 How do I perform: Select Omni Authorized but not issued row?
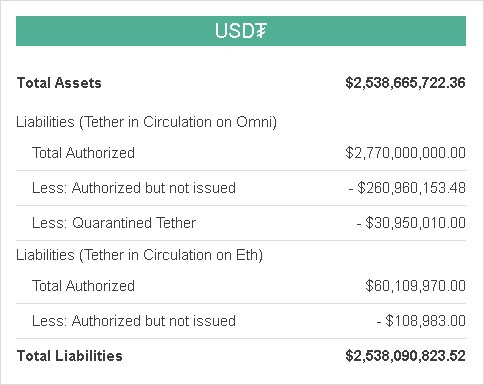(241, 188)
